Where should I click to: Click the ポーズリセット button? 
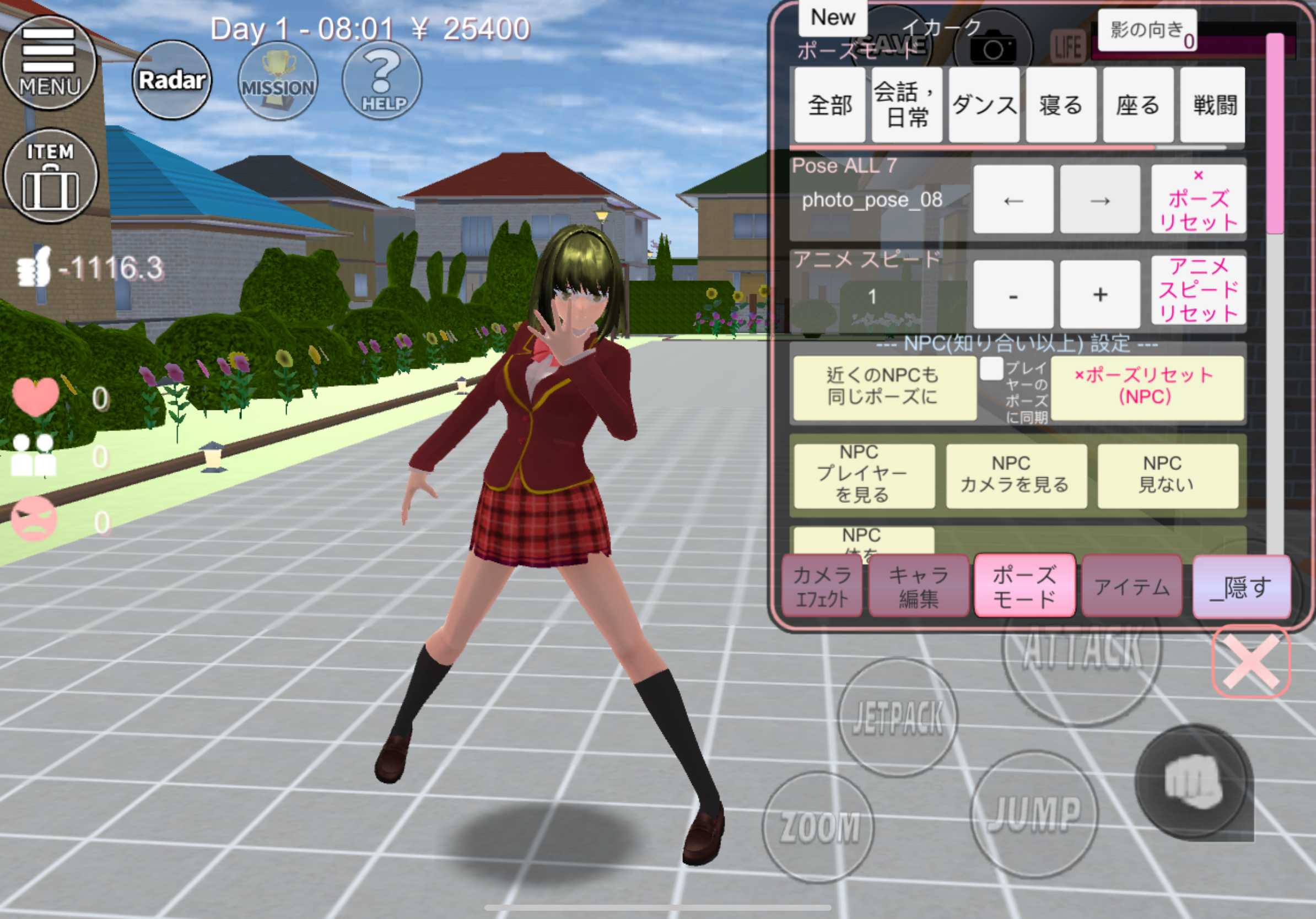pyautogui.click(x=1198, y=199)
